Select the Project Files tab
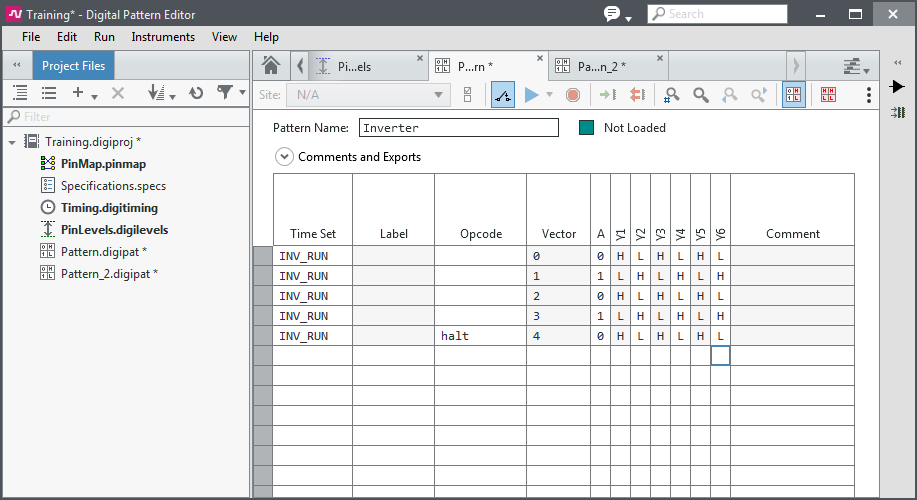 [73, 65]
